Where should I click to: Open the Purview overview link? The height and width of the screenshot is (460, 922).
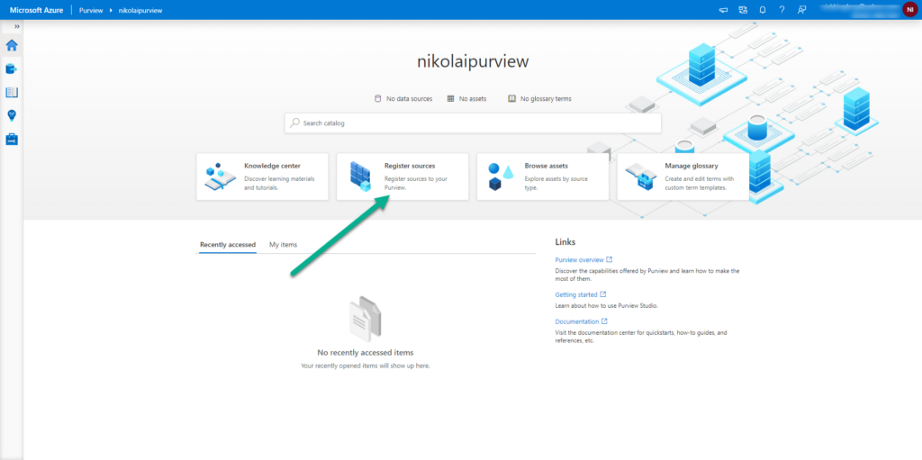pos(579,259)
